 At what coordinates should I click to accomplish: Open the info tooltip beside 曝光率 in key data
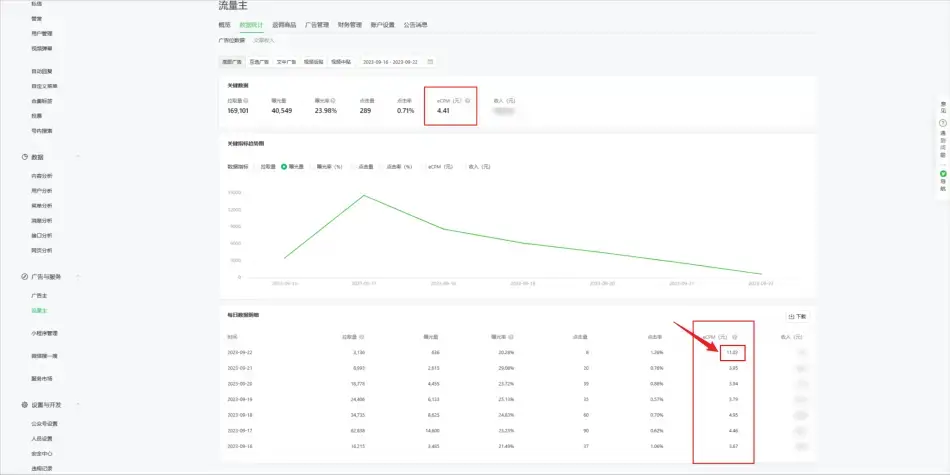click(x=333, y=101)
